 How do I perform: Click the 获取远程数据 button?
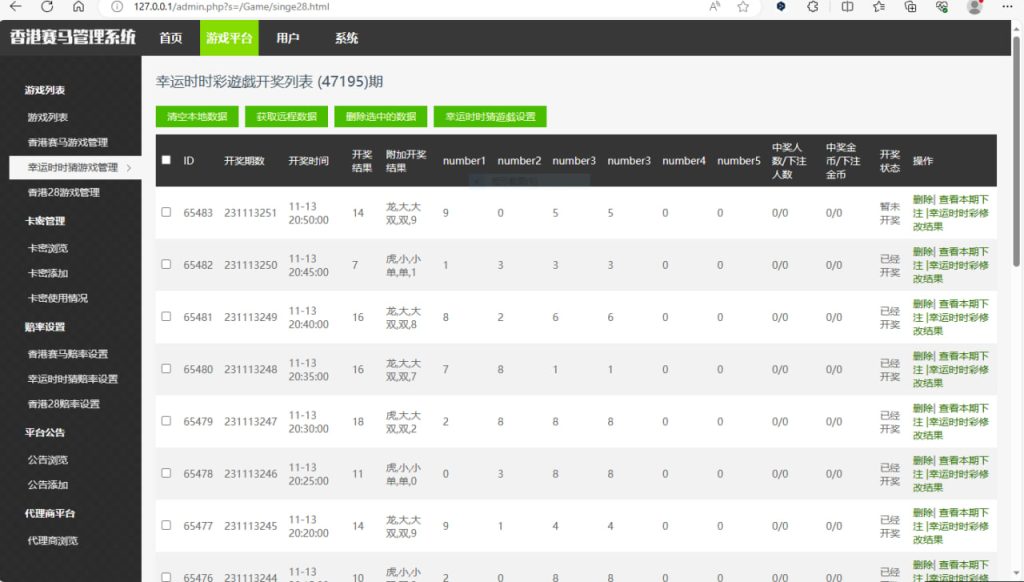(287, 116)
